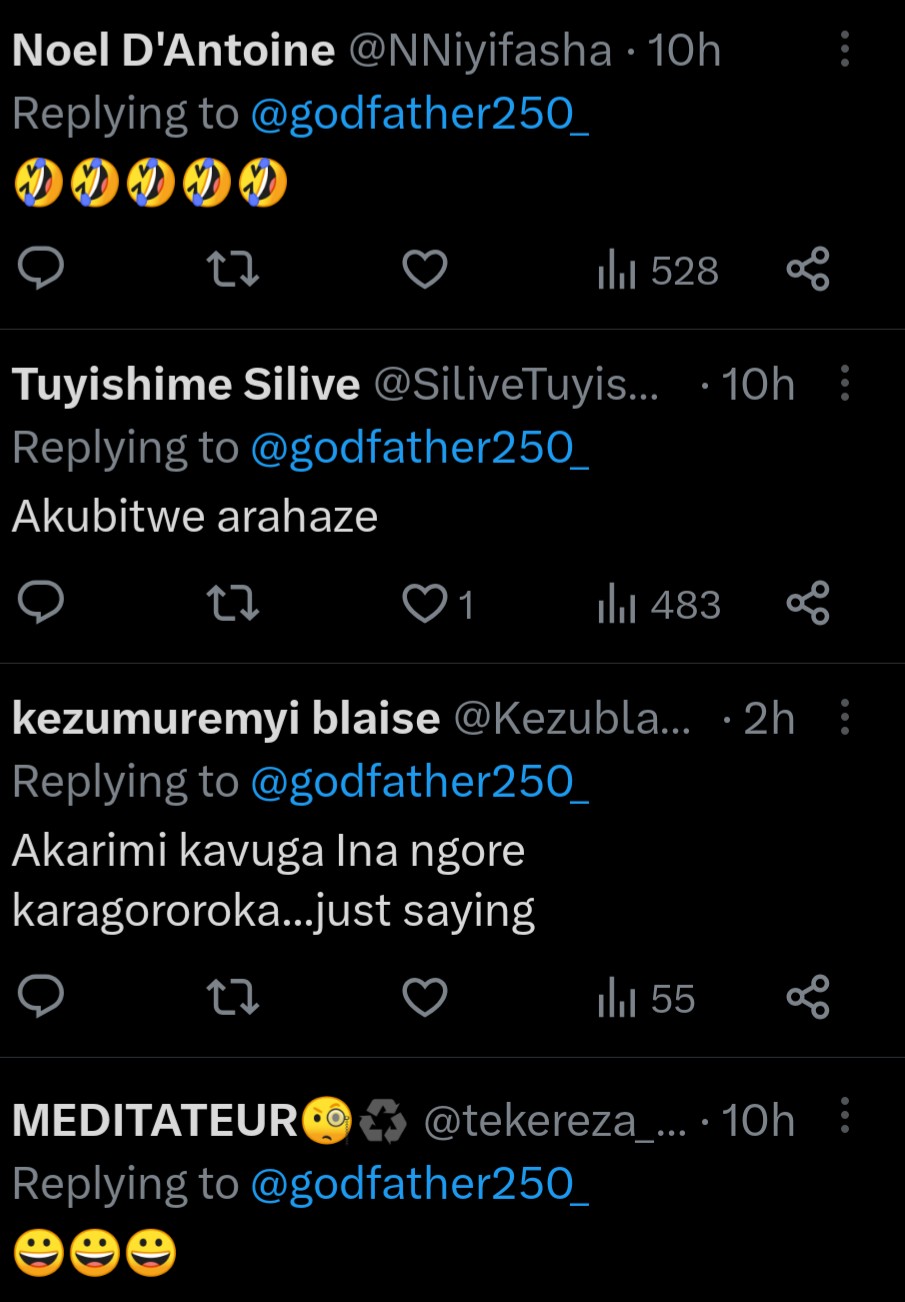Viewport: 905px width, 1302px height.
Task: View the 55 views count on kezumuremyi's tweet
Action: pos(646,998)
